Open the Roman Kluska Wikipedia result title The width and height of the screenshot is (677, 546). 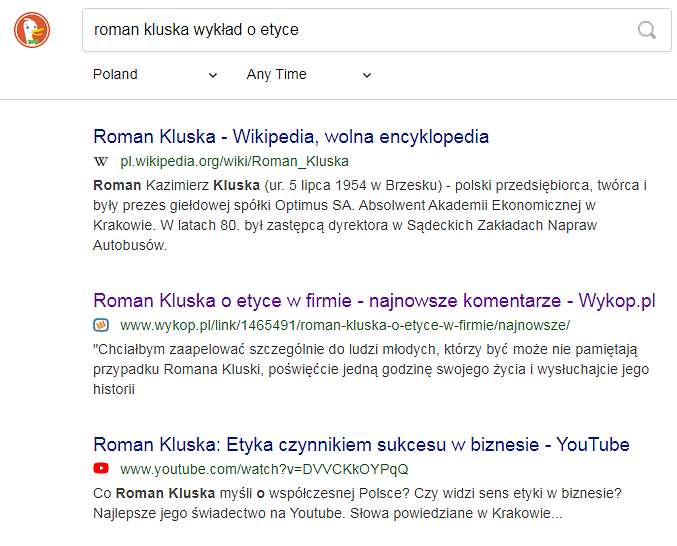click(x=291, y=136)
